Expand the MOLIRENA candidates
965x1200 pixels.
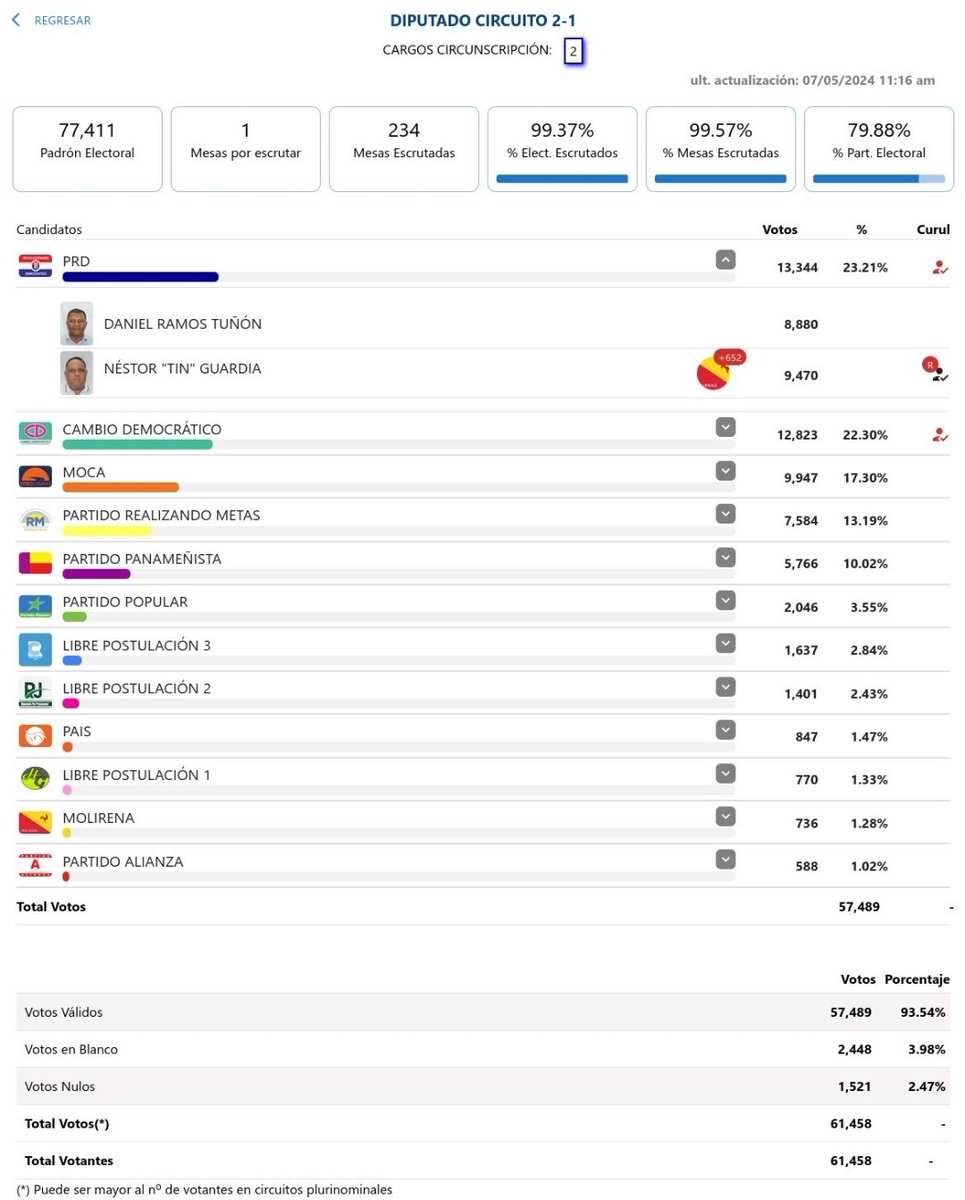[726, 816]
